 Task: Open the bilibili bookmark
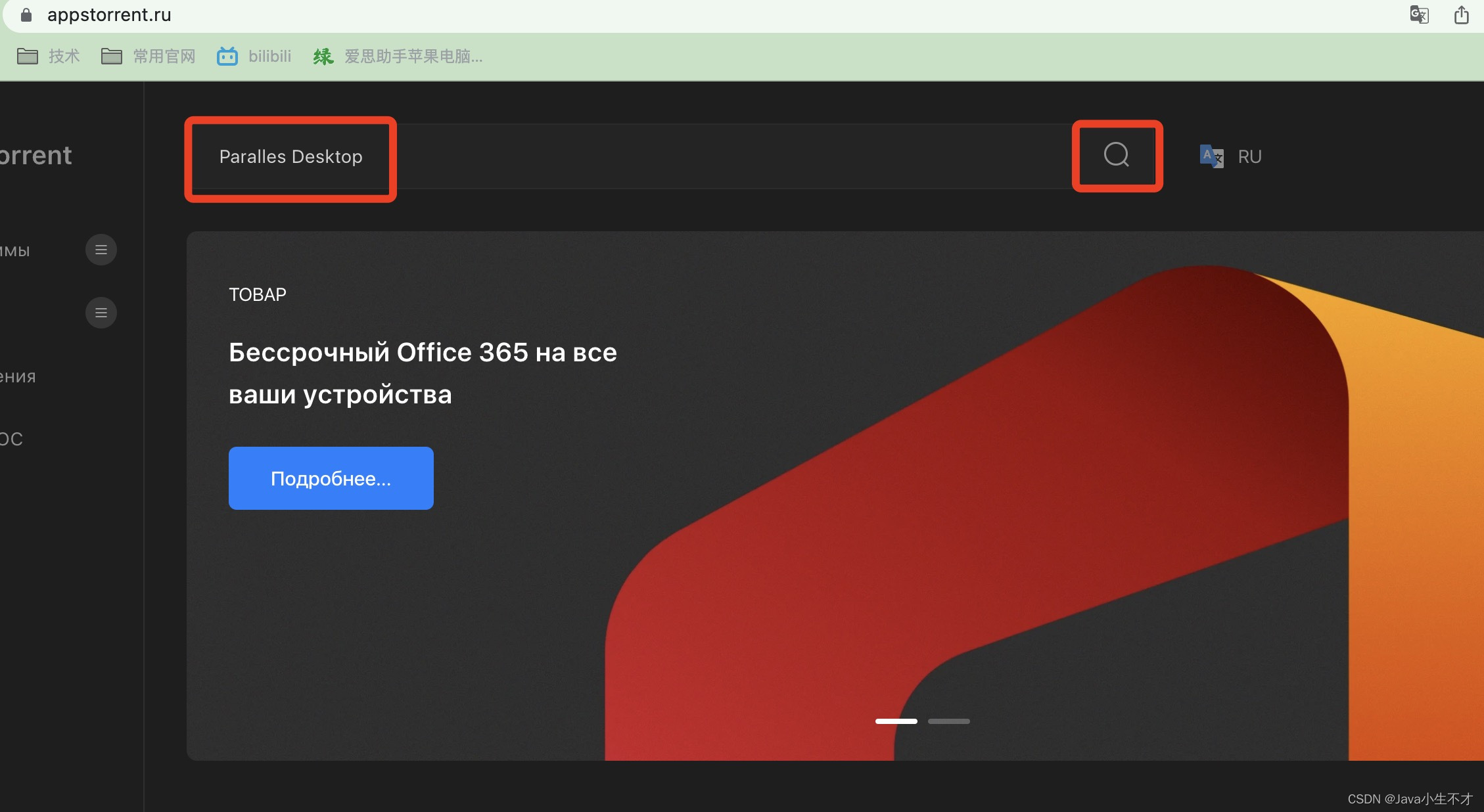(254, 56)
